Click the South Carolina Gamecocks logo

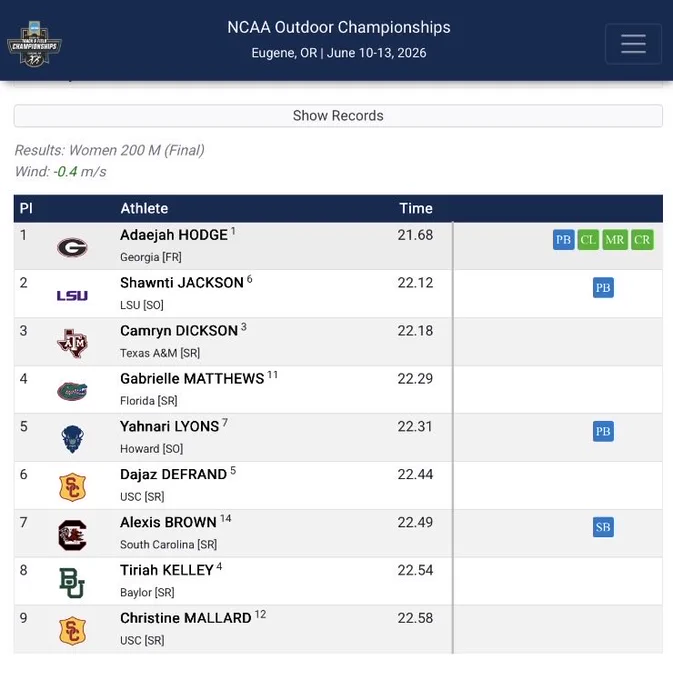coord(72,535)
